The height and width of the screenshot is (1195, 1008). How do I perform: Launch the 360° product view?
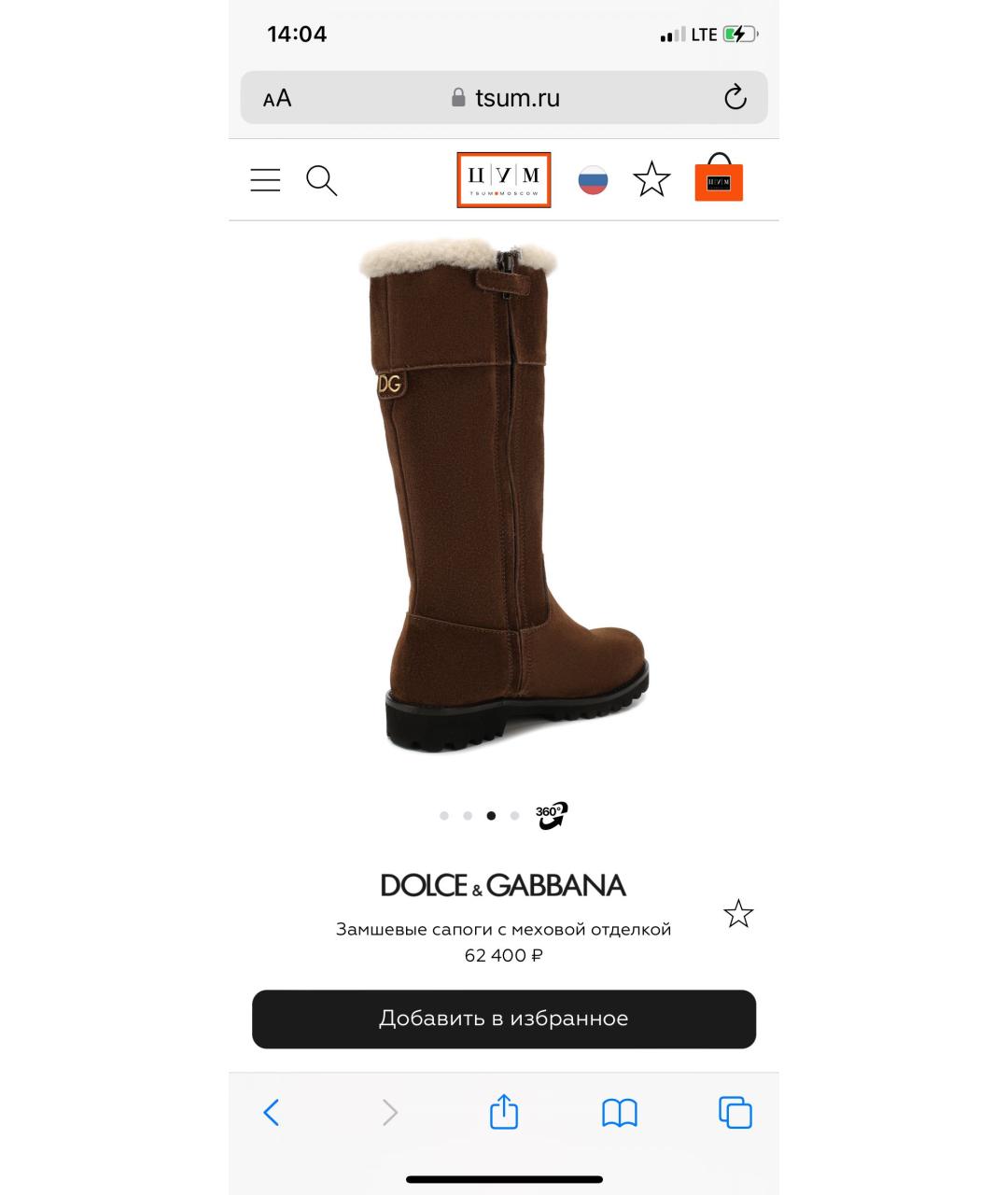tap(552, 815)
